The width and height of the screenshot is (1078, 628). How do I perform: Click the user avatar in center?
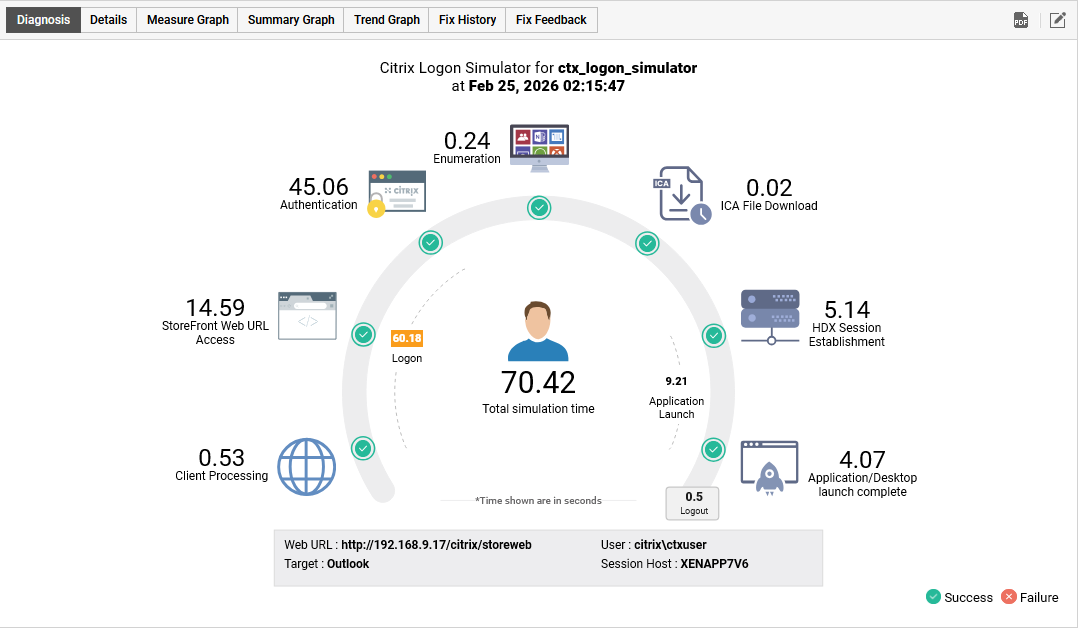538,331
